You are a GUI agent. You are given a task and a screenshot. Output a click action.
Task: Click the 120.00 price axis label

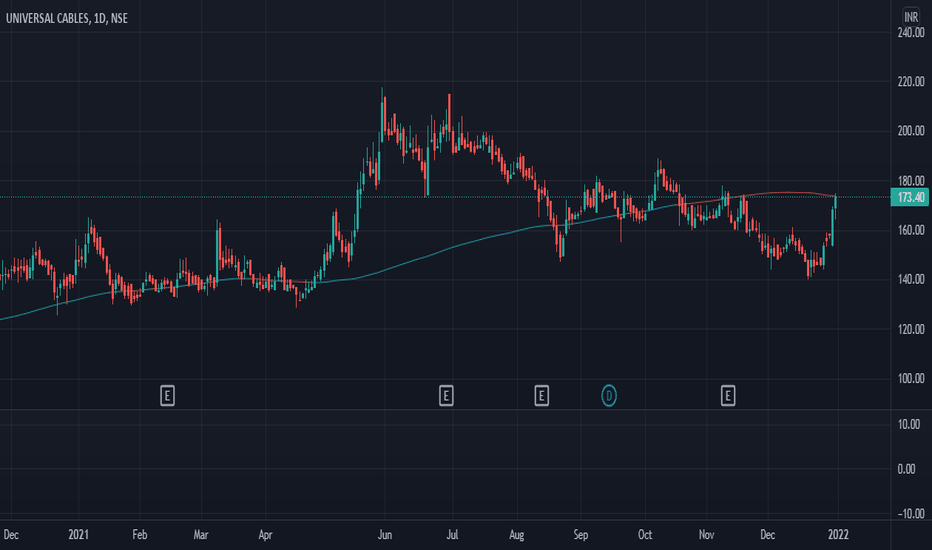[x=911, y=329]
